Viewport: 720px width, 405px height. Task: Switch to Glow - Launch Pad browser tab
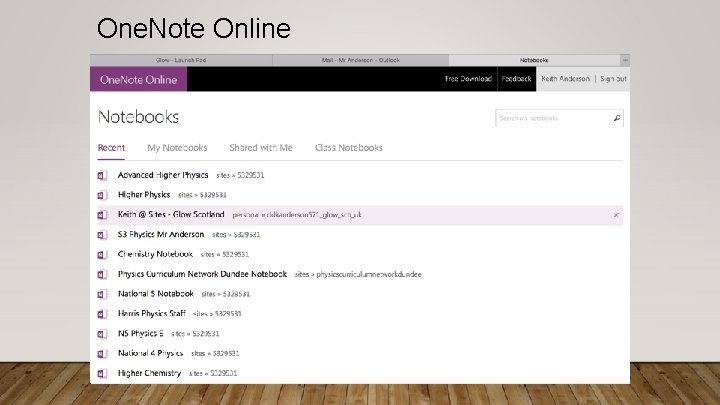[181, 60]
